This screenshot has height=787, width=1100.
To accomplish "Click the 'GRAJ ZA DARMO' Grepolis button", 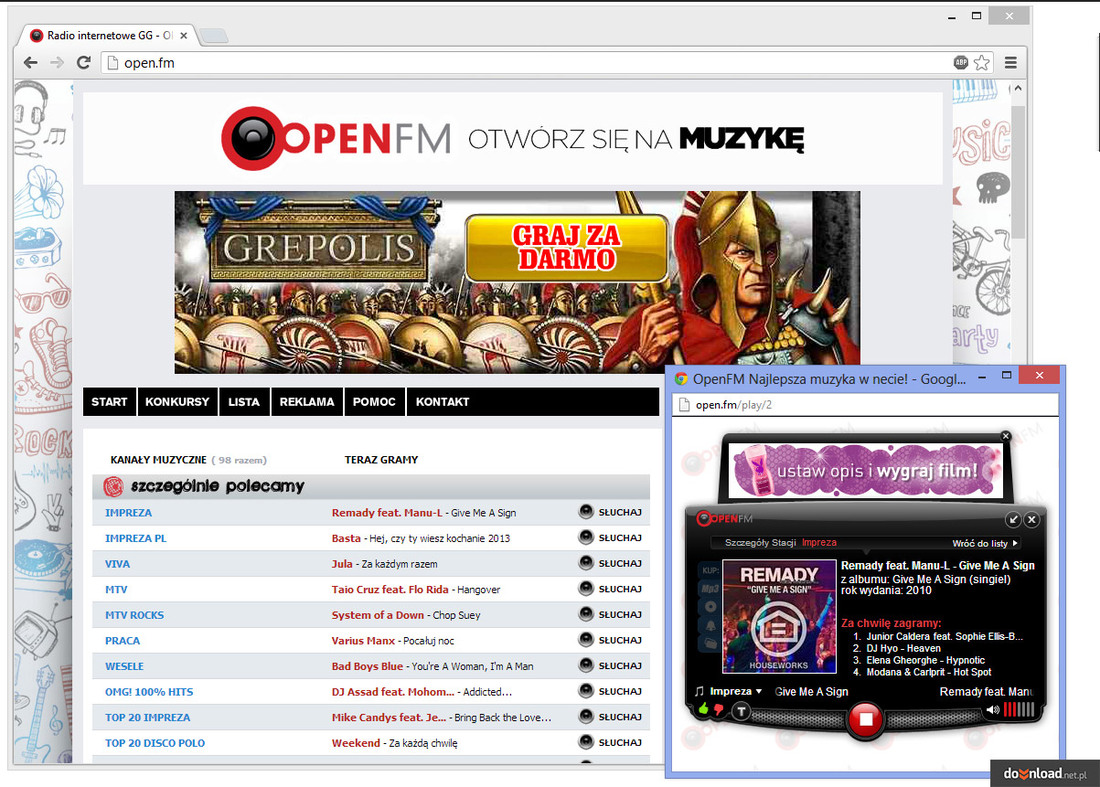I will (566, 248).
